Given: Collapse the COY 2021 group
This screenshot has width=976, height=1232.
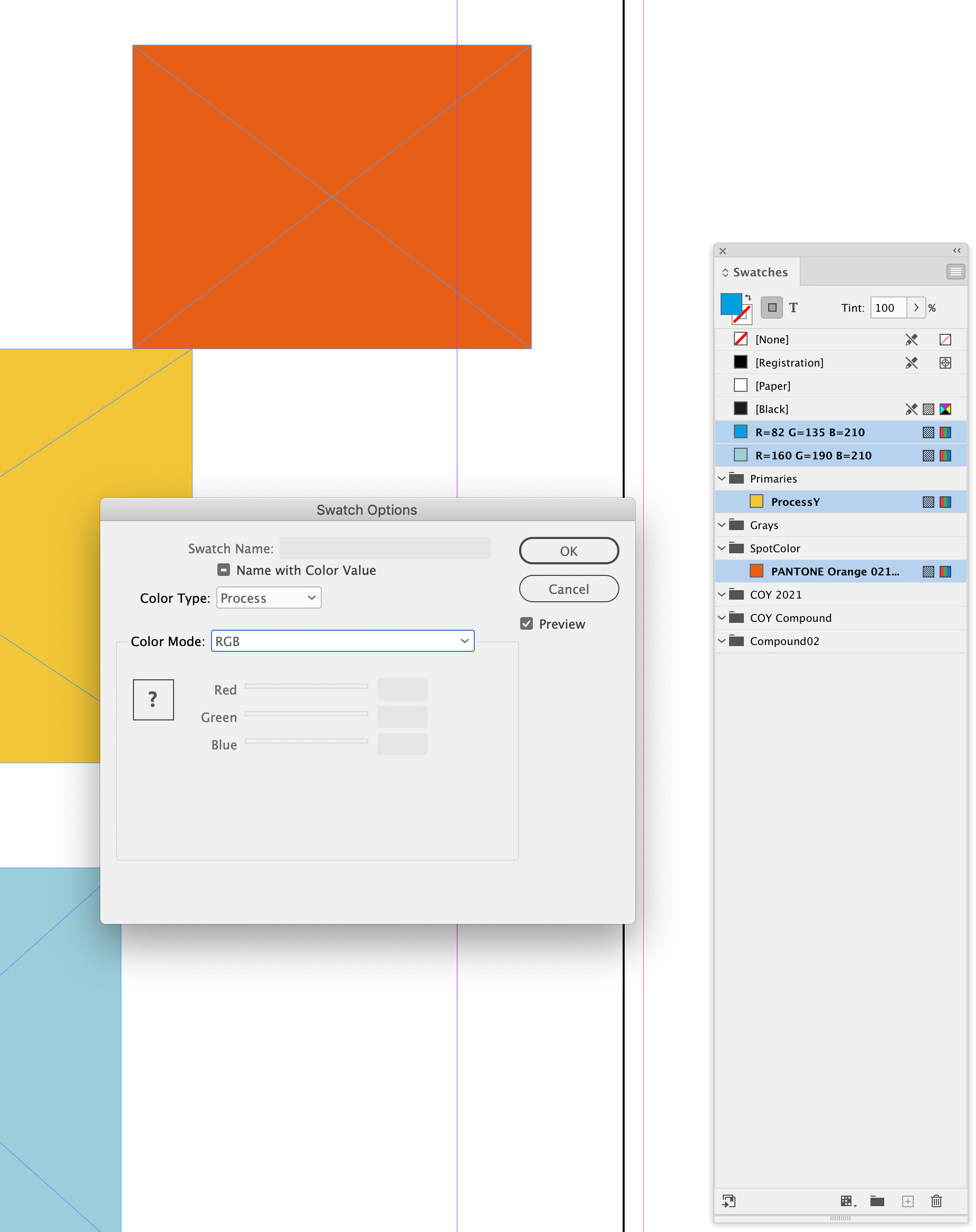Looking at the screenshot, I should [722, 594].
